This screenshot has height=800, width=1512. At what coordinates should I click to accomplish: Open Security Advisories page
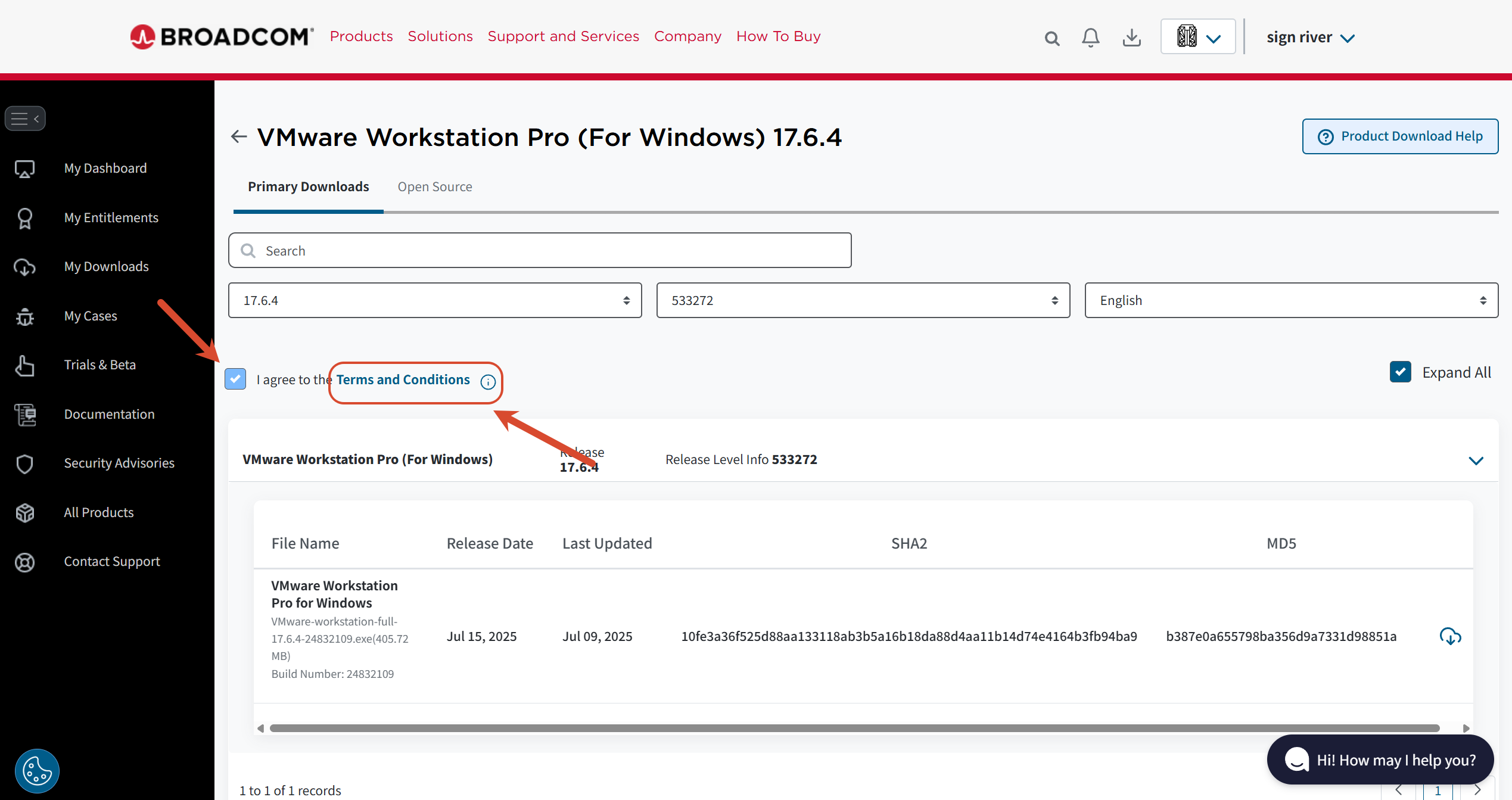[119, 463]
